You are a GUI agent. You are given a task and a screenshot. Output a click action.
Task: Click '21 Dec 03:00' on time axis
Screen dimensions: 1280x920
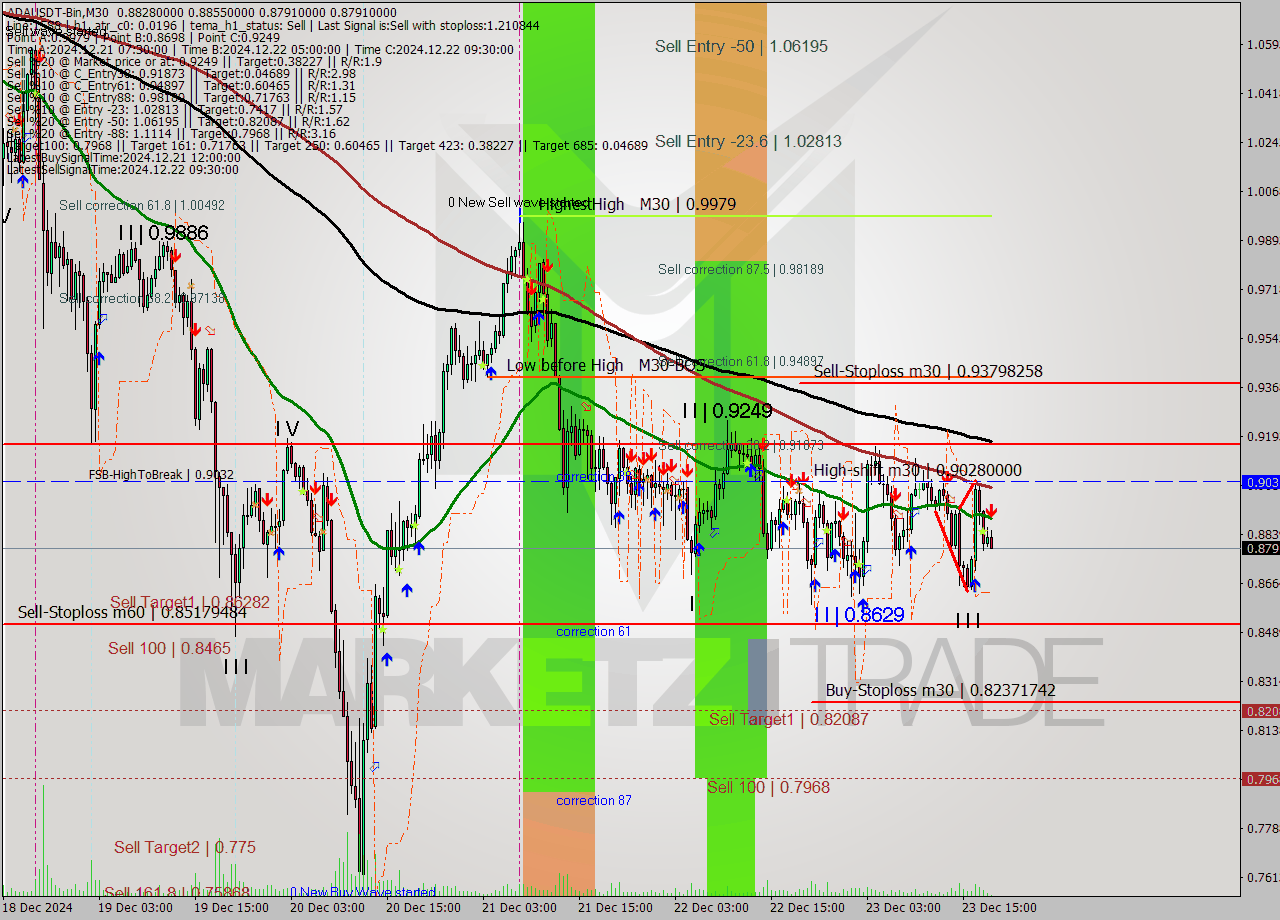coord(519,908)
